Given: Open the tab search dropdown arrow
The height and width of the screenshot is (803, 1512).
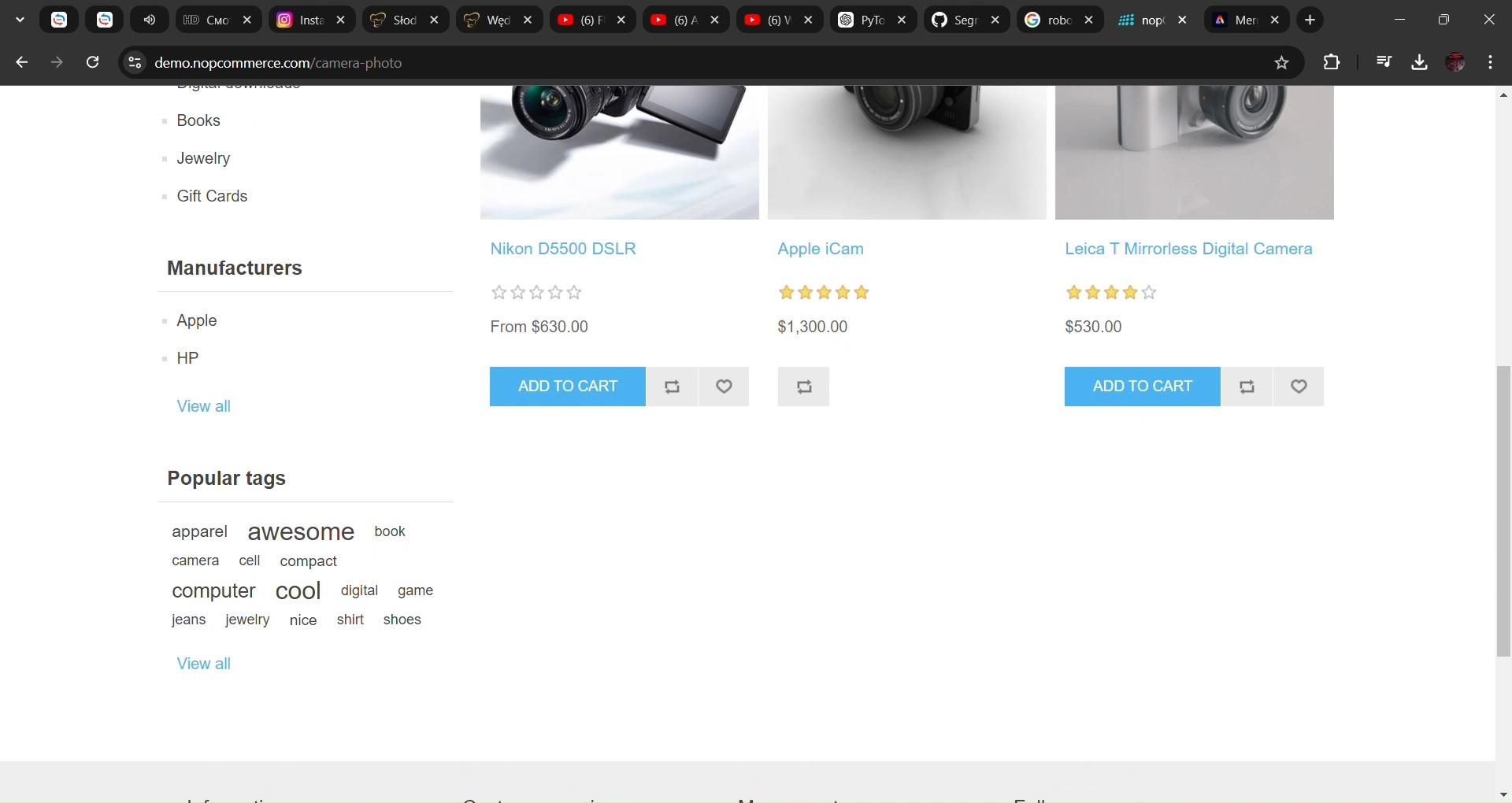Looking at the screenshot, I should [20, 20].
